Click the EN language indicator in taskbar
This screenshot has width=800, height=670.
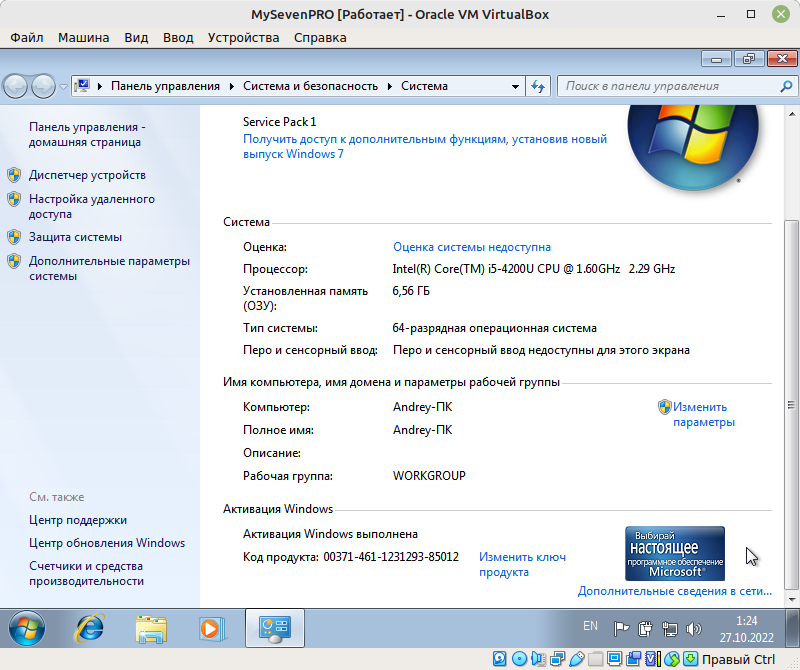[590, 626]
